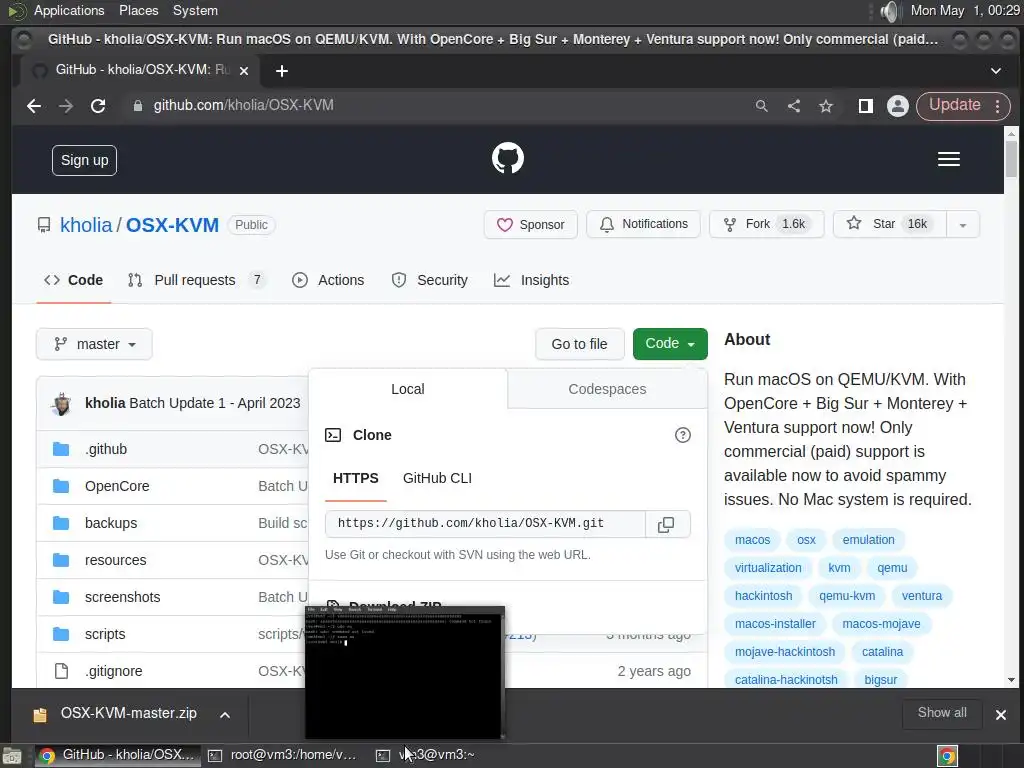This screenshot has height=768, width=1024.
Task: Open the browser zoom/search icon in address bar
Action: tap(761, 106)
